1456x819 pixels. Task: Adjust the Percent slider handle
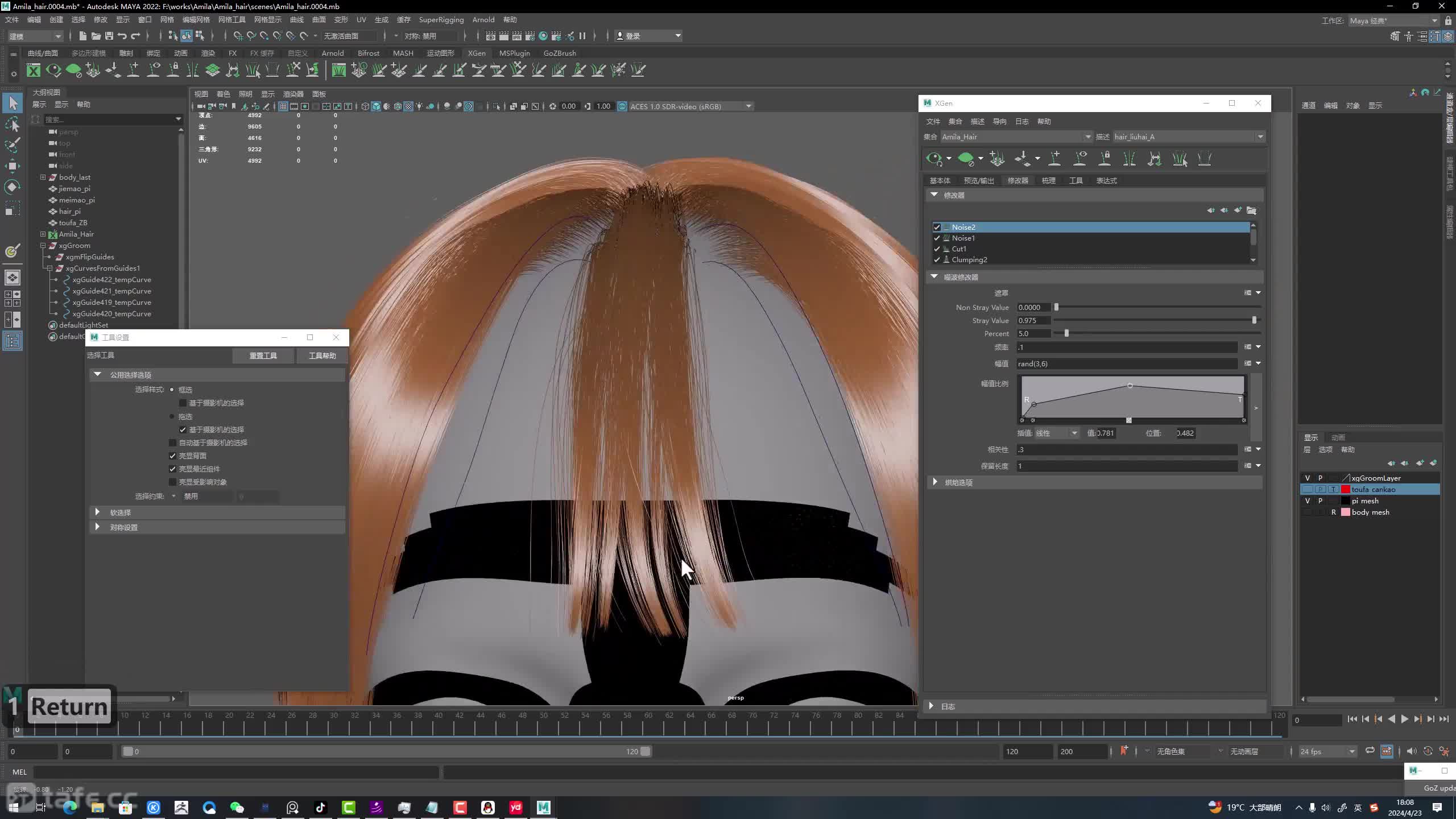1066,333
